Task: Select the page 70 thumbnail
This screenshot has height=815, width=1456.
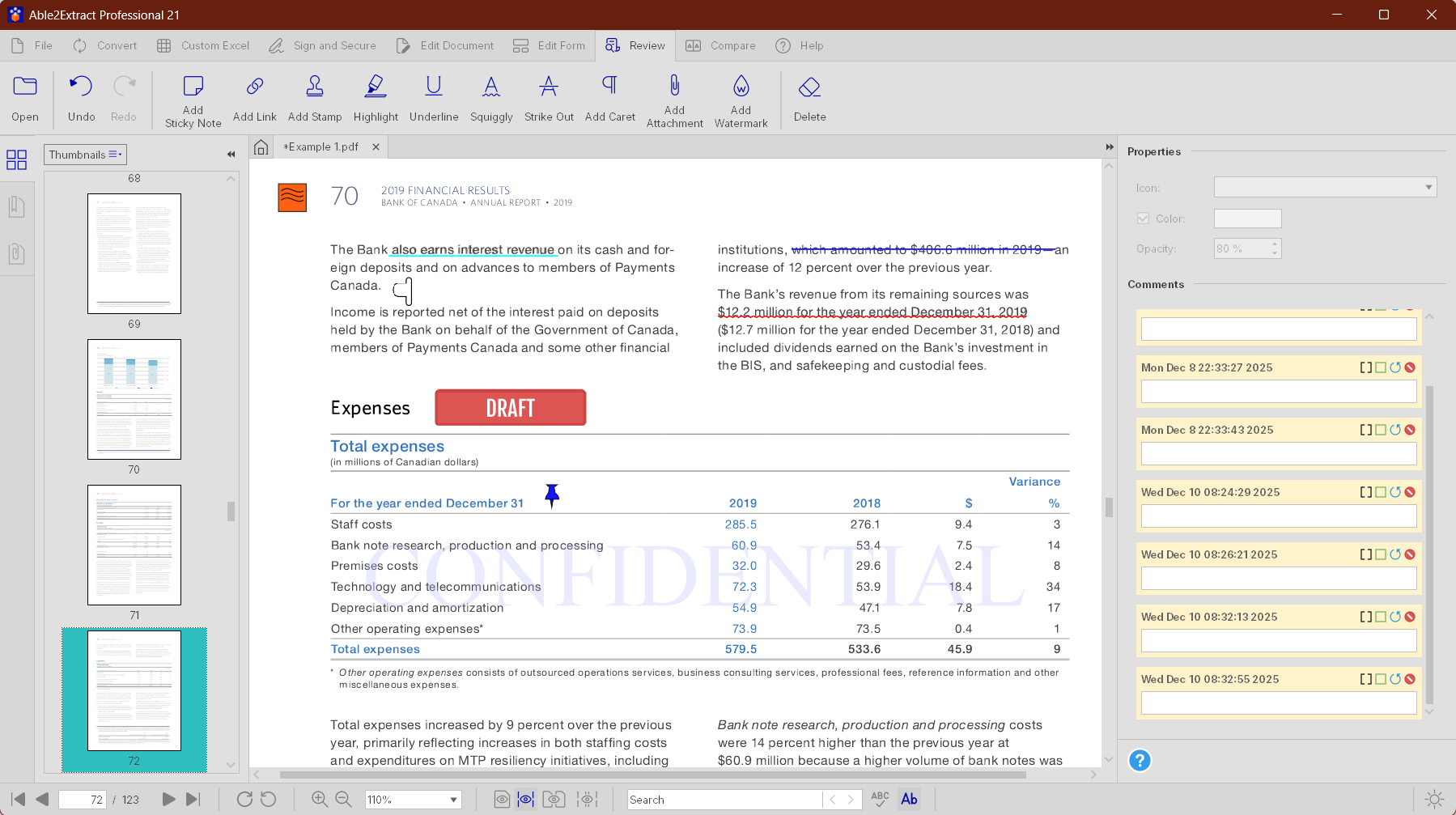Action: click(134, 399)
